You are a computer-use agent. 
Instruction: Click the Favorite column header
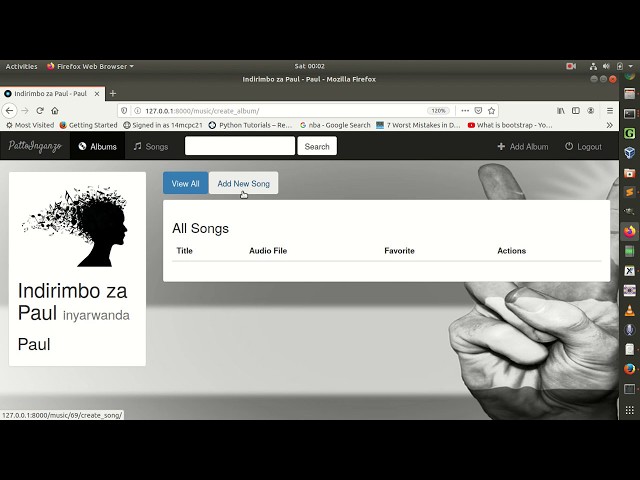(x=399, y=251)
